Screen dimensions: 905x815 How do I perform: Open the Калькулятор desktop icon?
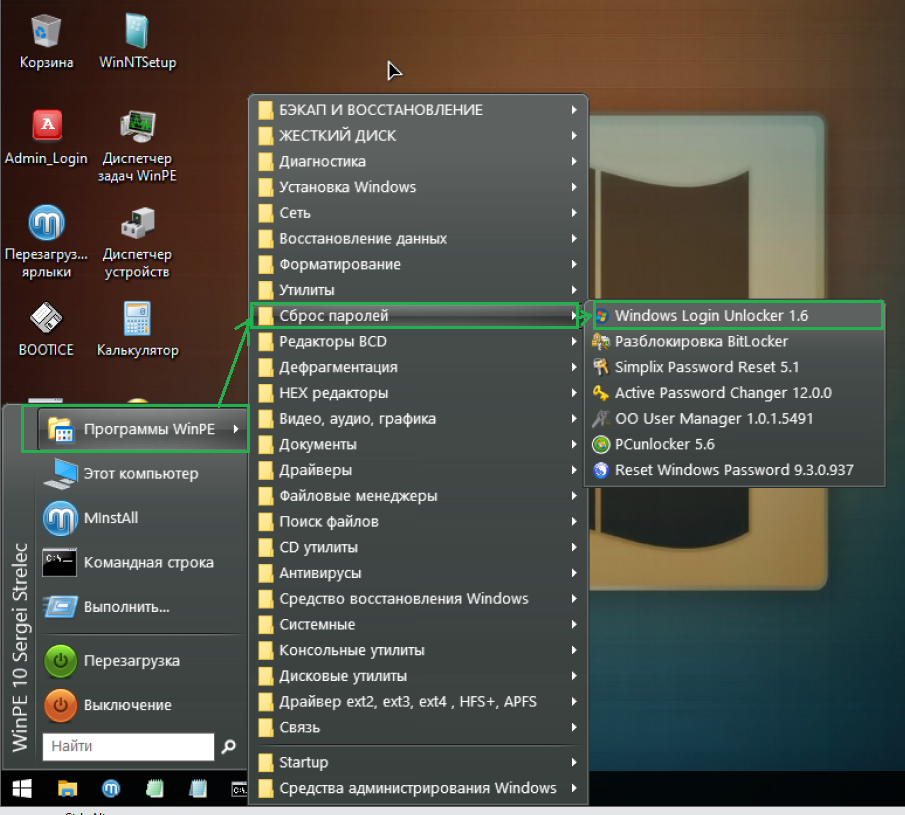[137, 329]
